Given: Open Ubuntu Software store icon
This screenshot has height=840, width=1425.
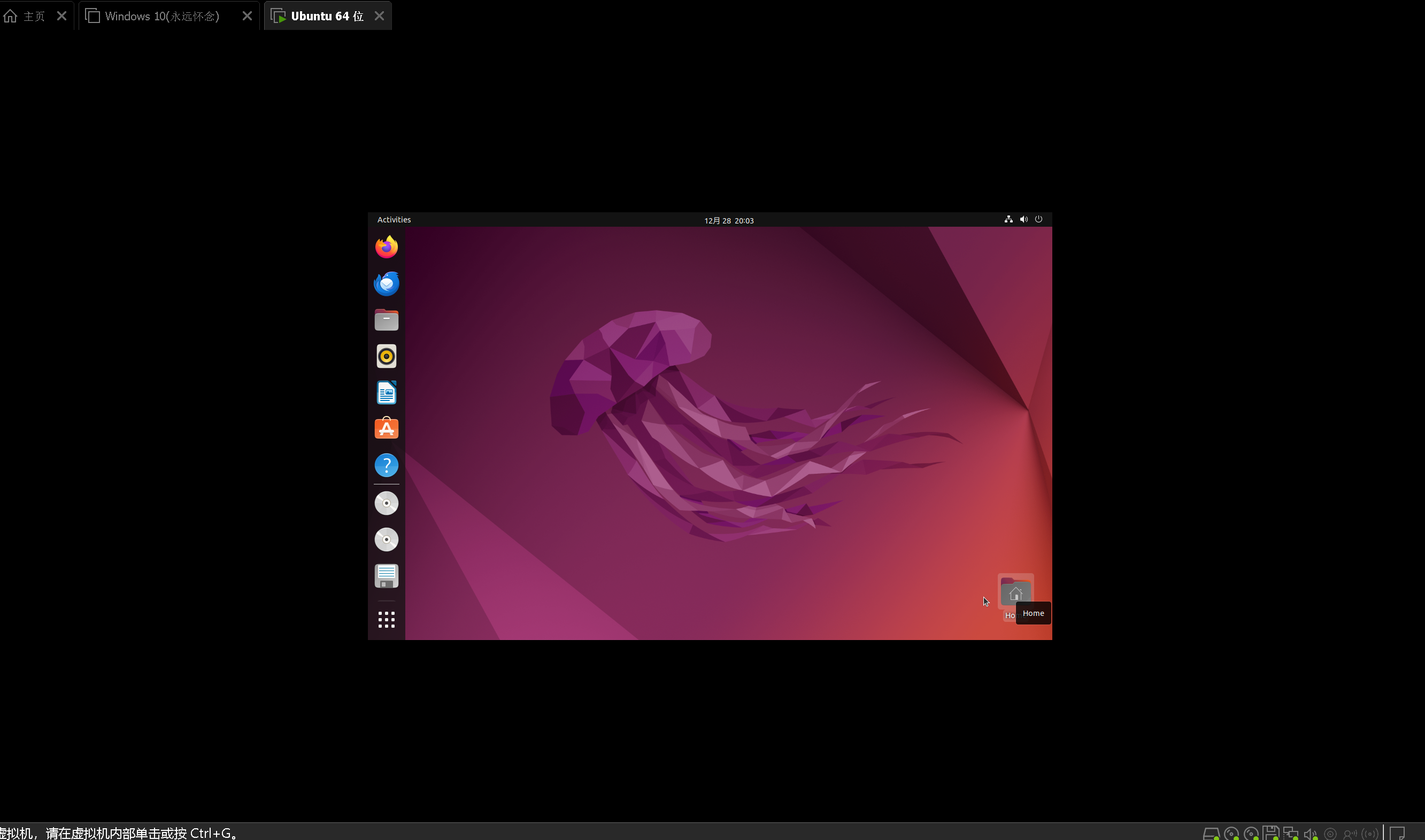Looking at the screenshot, I should [387, 429].
